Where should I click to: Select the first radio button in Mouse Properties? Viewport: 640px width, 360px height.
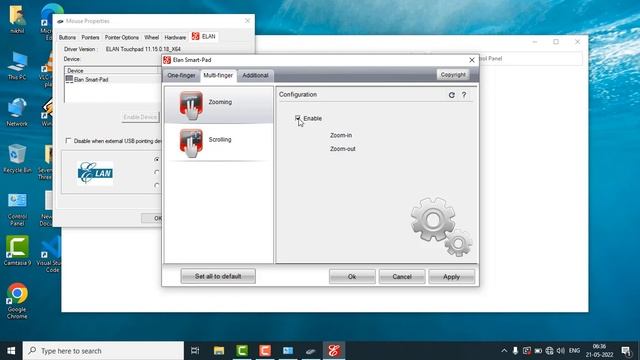click(x=157, y=159)
